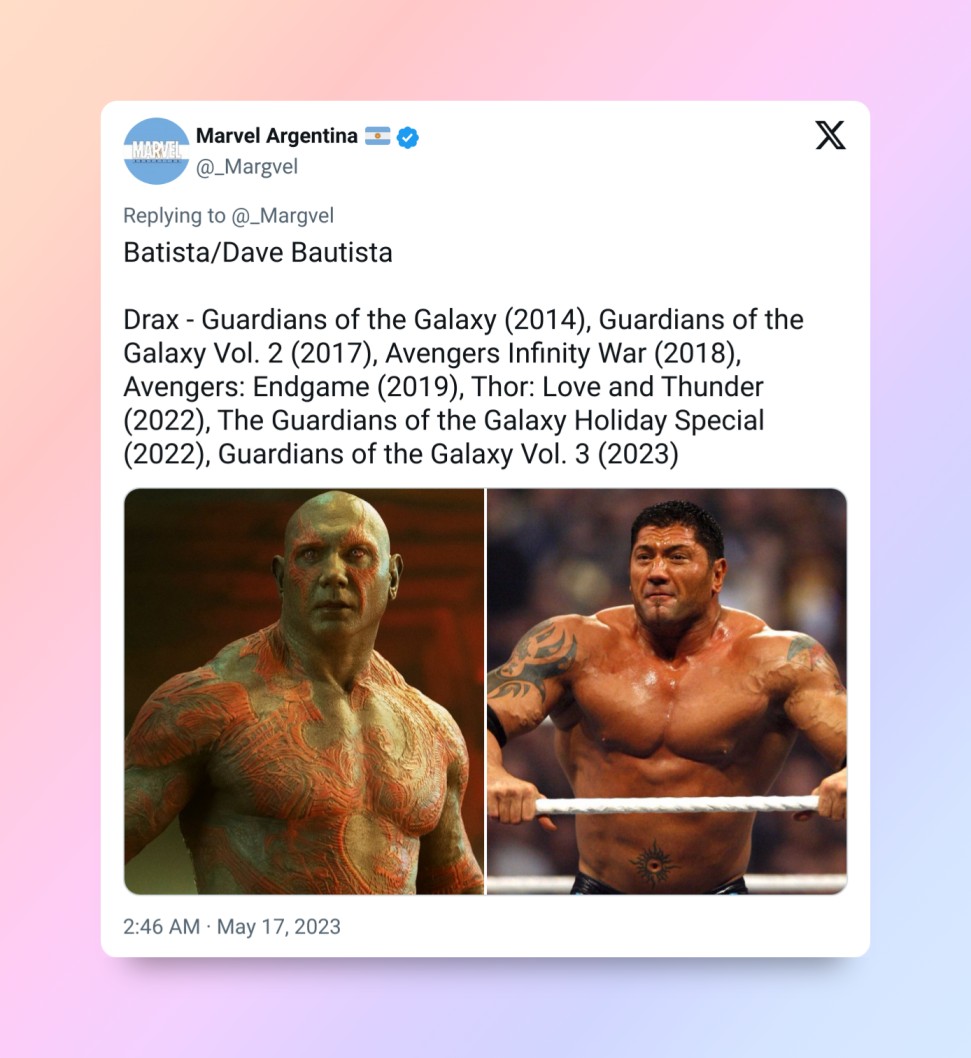Click the 'Avengers: Endgame (2019)' text
The image size is (971, 1058).
click(x=291, y=387)
